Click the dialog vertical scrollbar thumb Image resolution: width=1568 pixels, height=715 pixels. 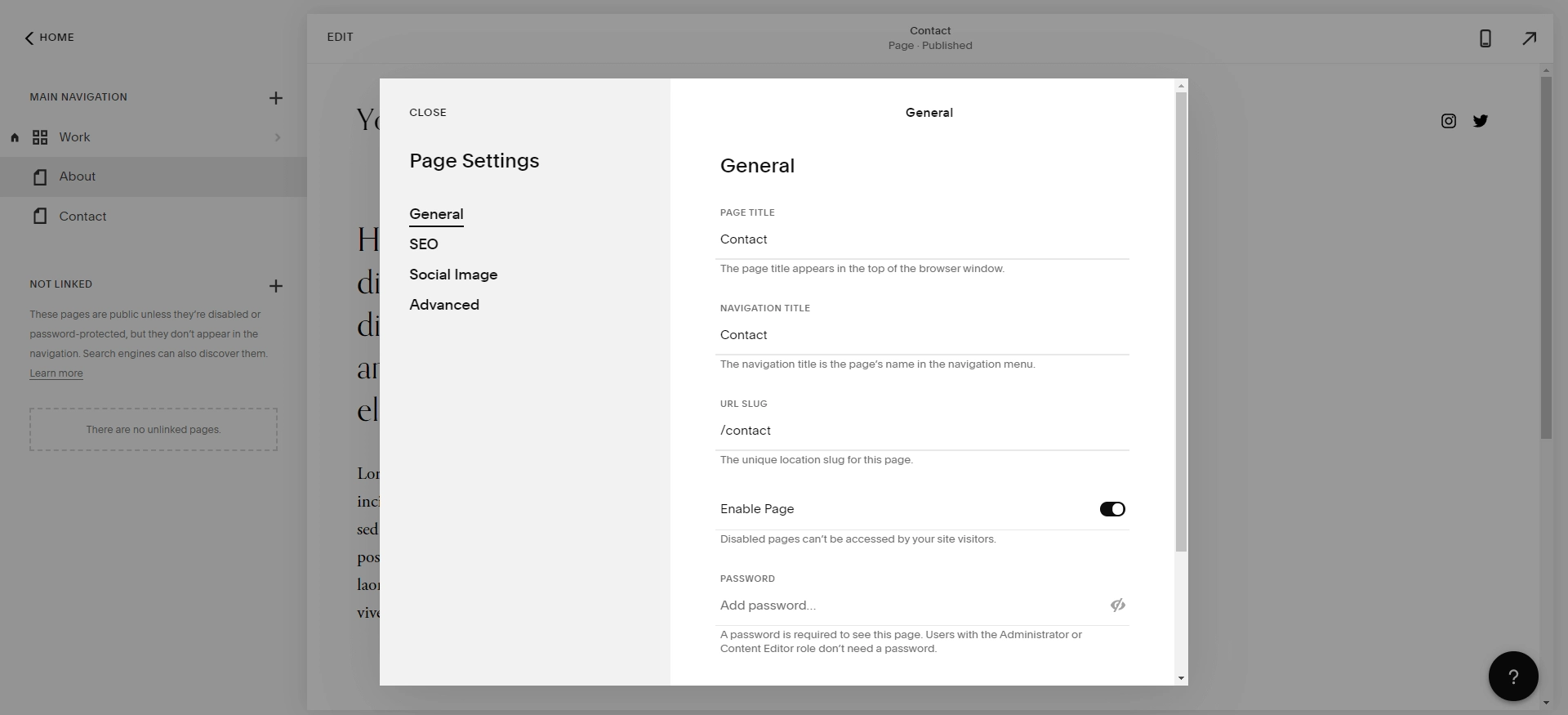1181,322
